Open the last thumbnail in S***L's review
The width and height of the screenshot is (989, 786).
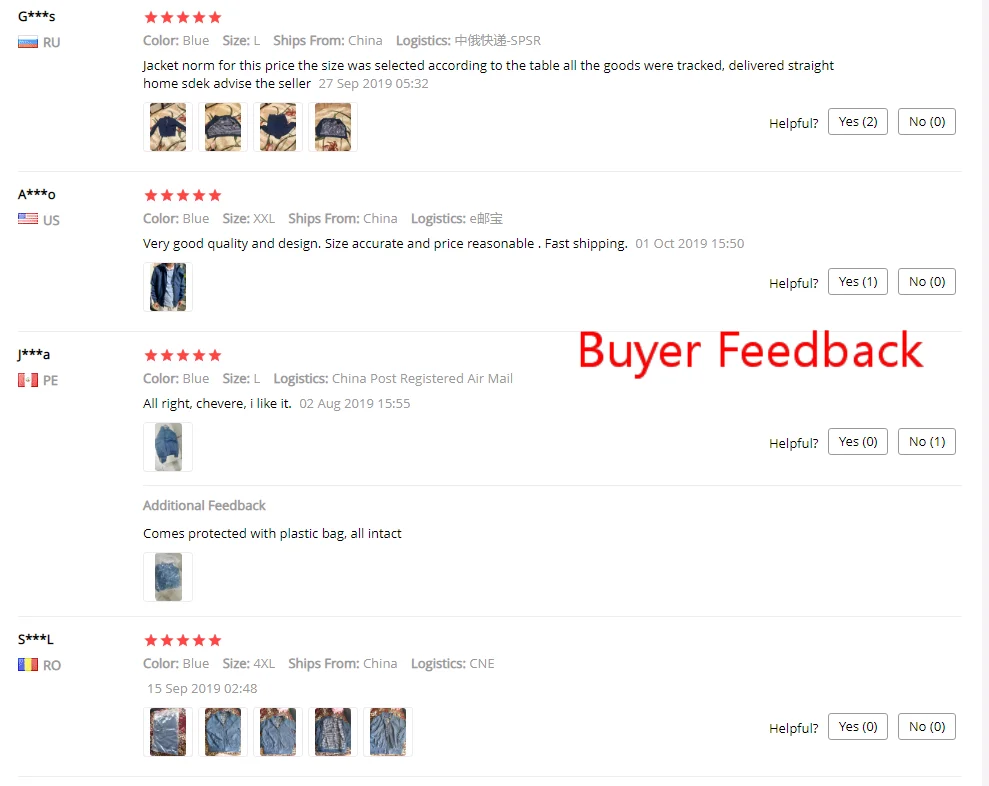coord(388,732)
